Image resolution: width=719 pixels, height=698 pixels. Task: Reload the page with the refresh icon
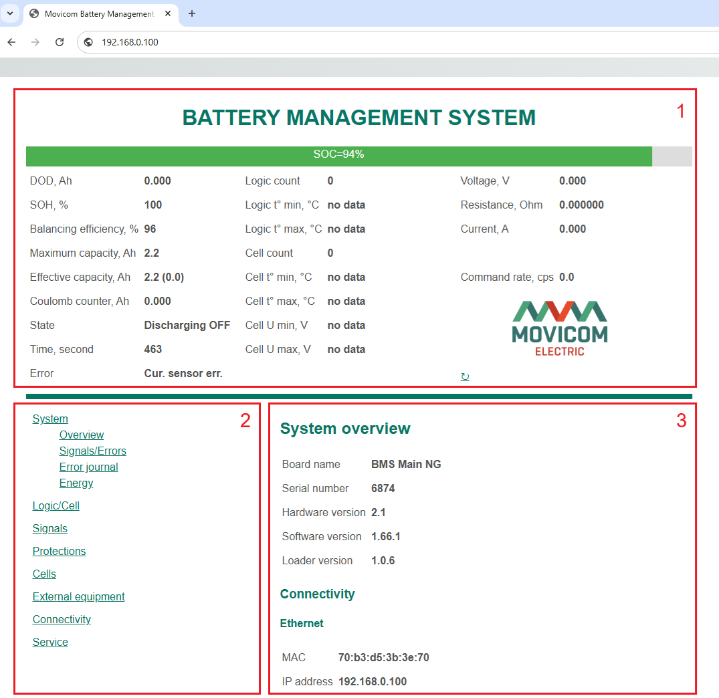tap(60, 42)
